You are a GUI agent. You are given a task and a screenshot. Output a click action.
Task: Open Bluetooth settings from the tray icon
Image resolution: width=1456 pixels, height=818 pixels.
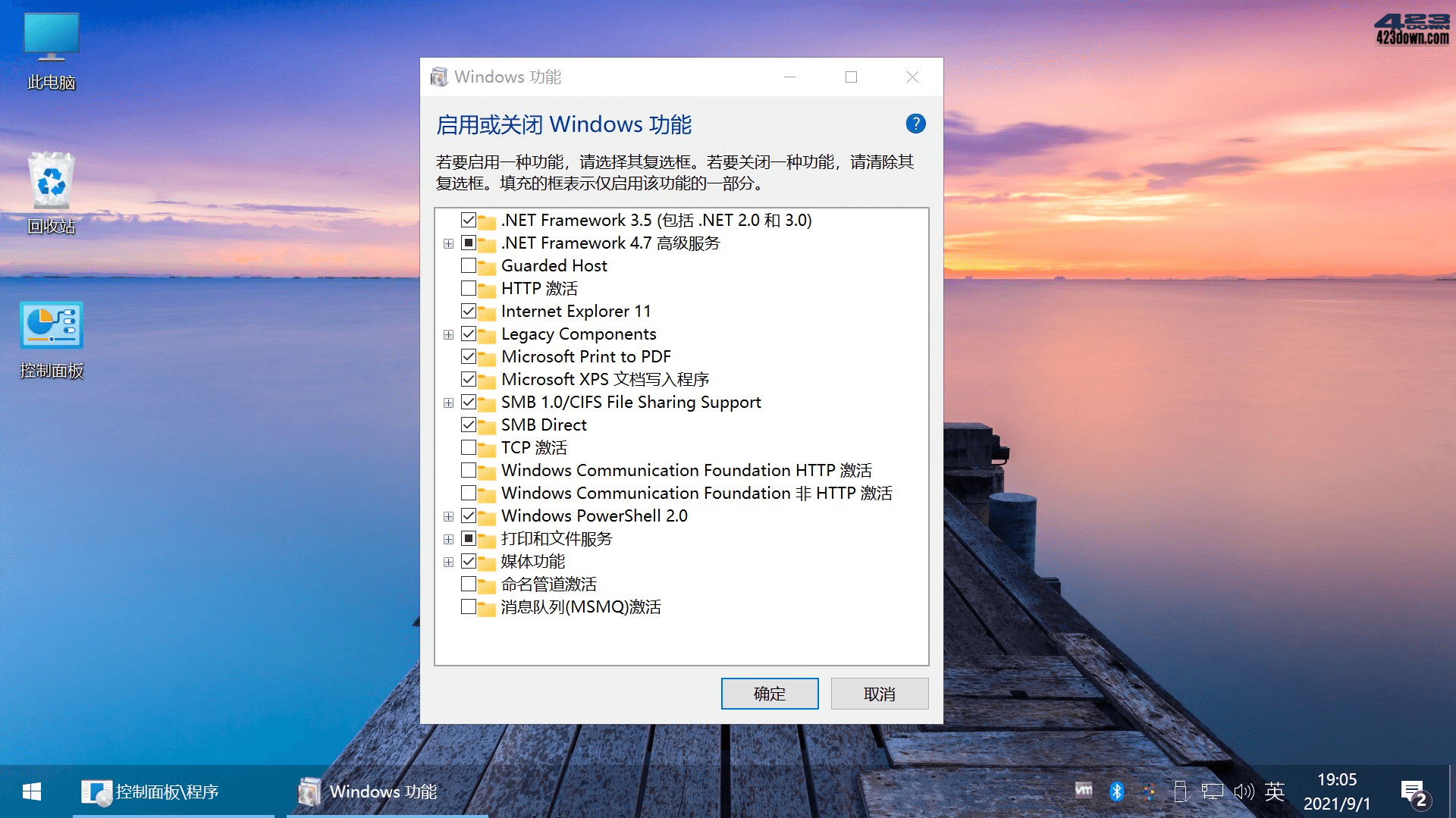tap(1114, 791)
